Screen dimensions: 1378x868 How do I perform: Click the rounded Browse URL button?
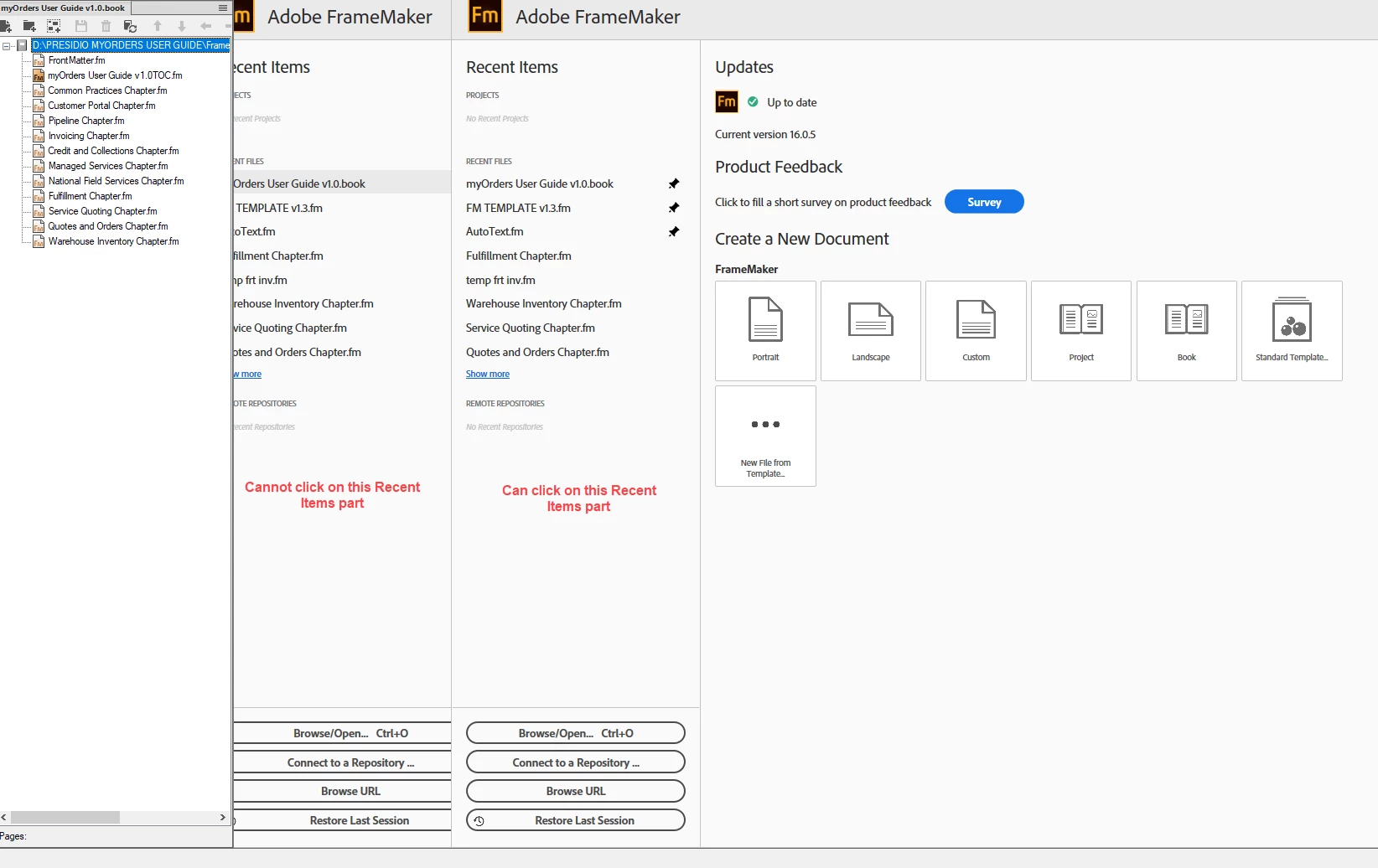pos(576,791)
